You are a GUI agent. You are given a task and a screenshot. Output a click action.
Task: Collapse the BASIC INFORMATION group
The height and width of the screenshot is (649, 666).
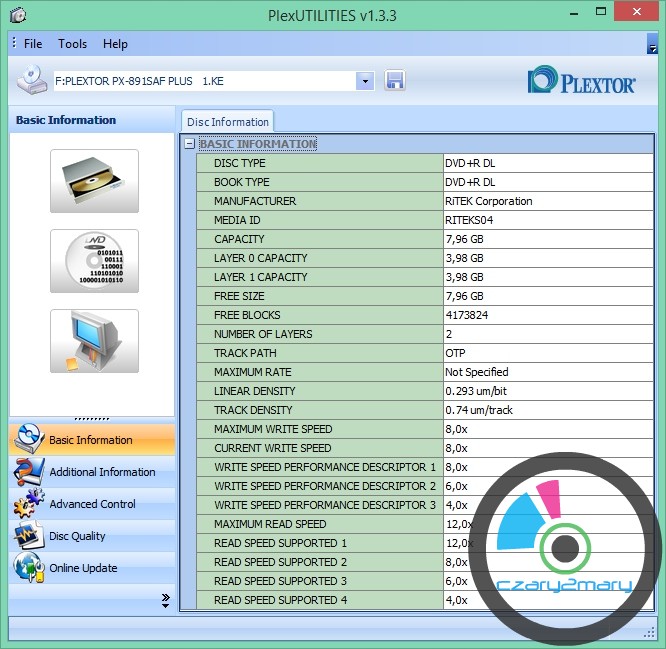pyautogui.click(x=189, y=144)
